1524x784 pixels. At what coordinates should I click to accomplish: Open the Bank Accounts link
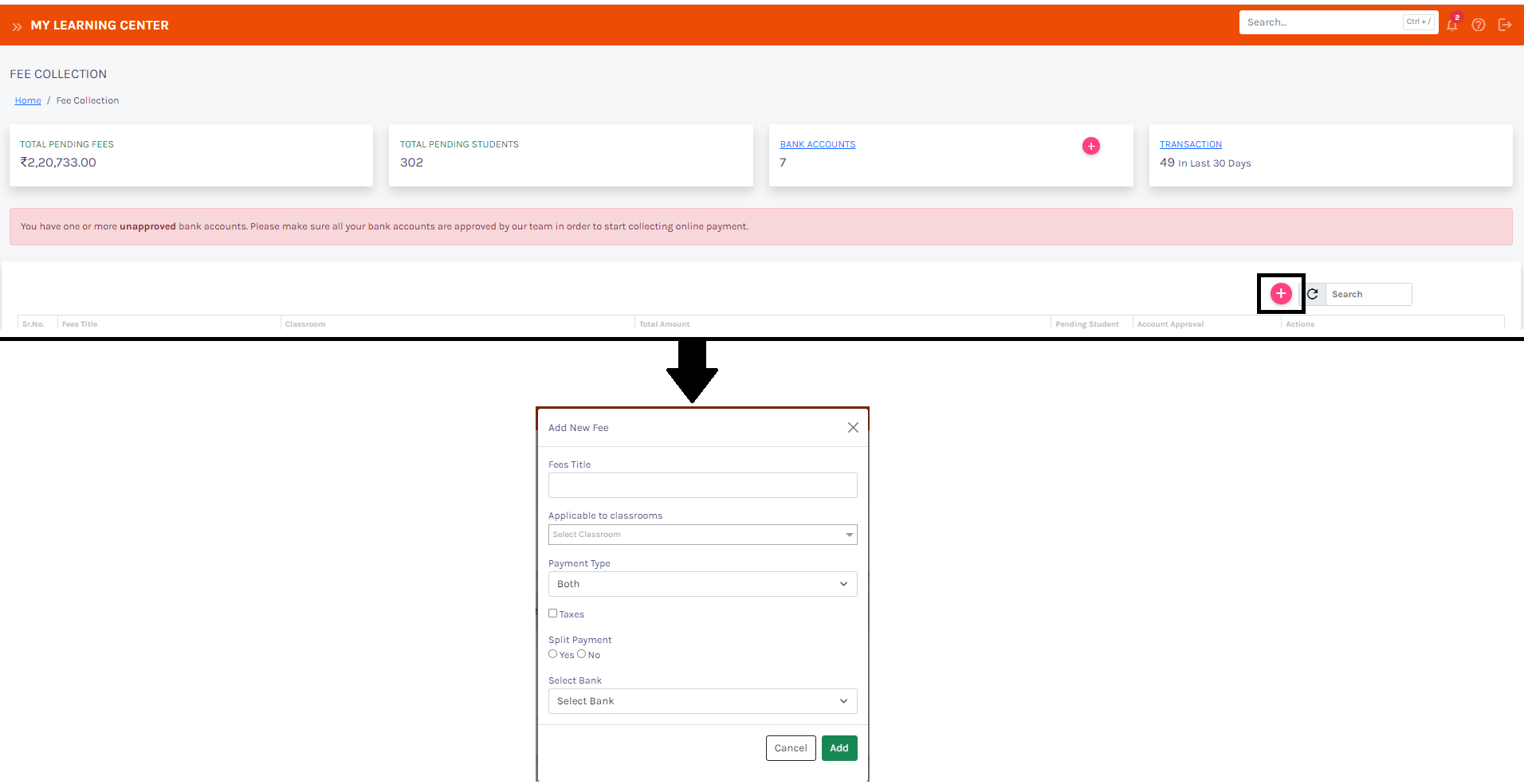[x=817, y=144]
